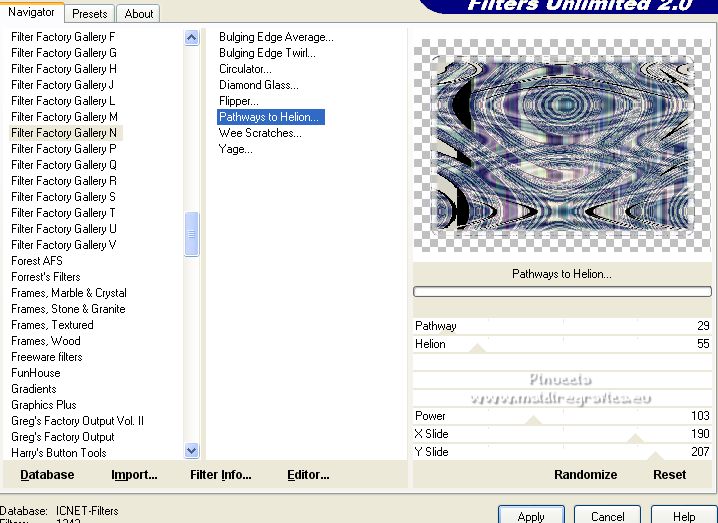
Task: Randomize the filter settings
Action: 585,474
